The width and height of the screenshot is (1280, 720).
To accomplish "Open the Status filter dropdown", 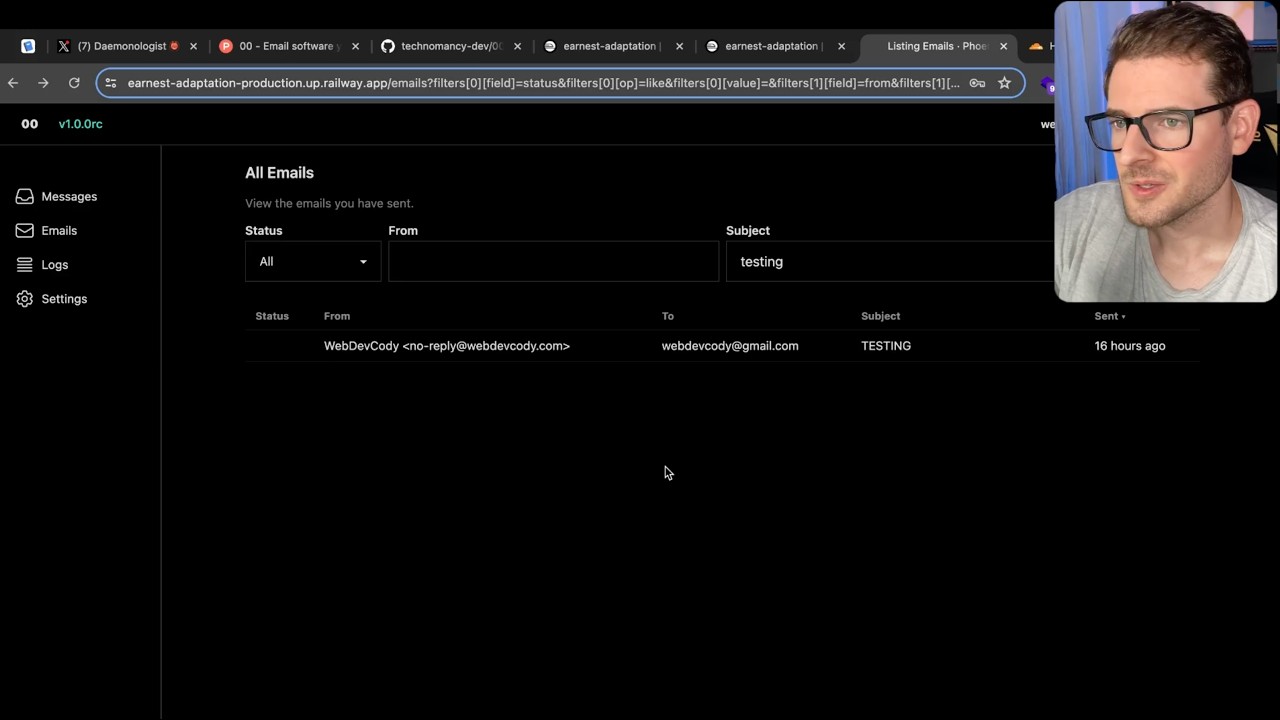I will [x=313, y=262].
